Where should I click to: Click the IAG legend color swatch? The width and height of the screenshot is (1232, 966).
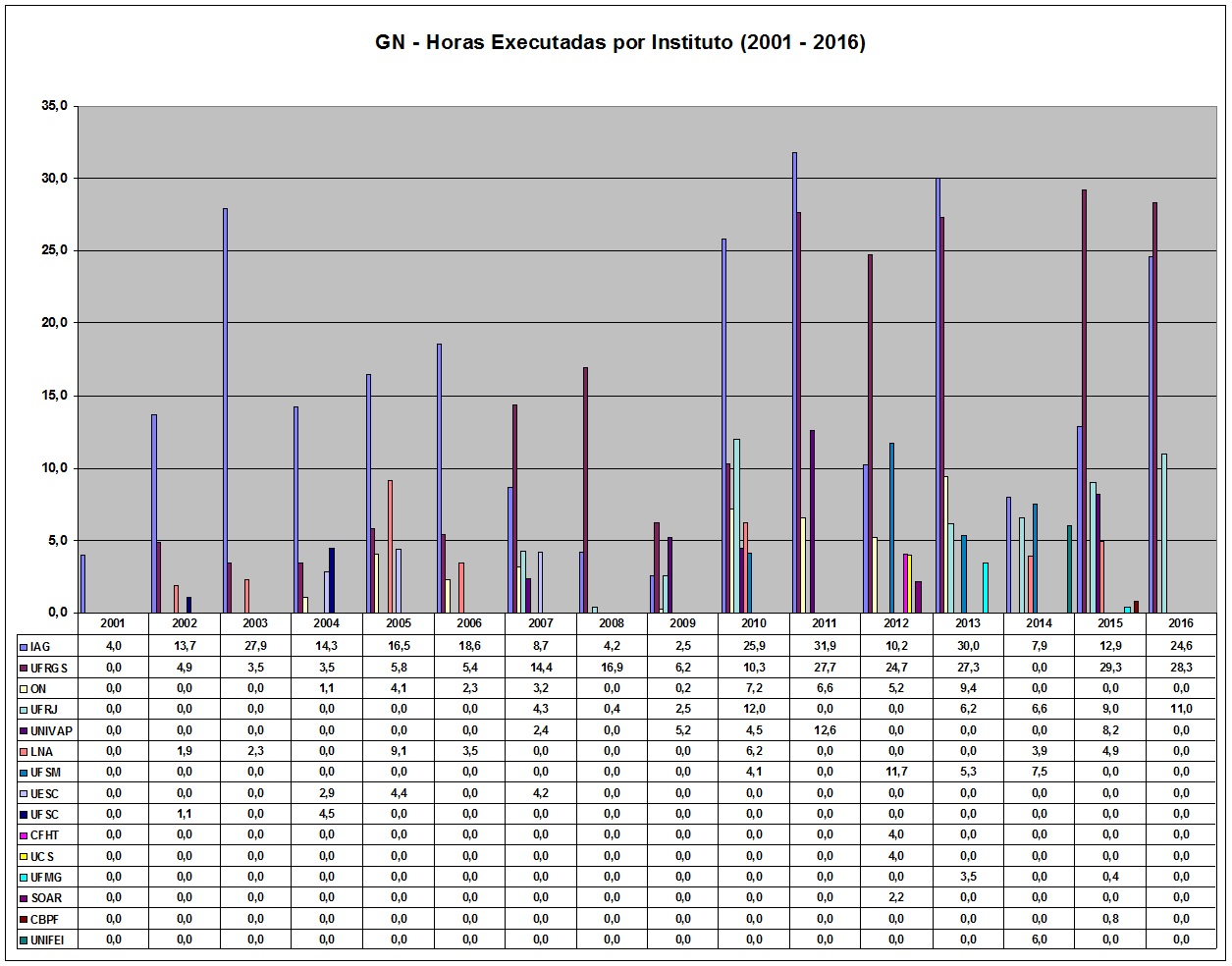(x=24, y=647)
